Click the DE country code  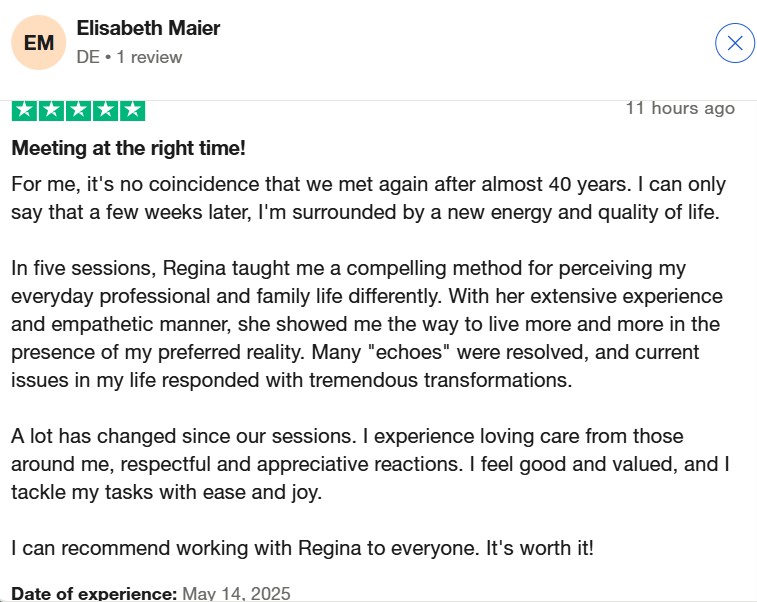pyautogui.click(x=88, y=57)
